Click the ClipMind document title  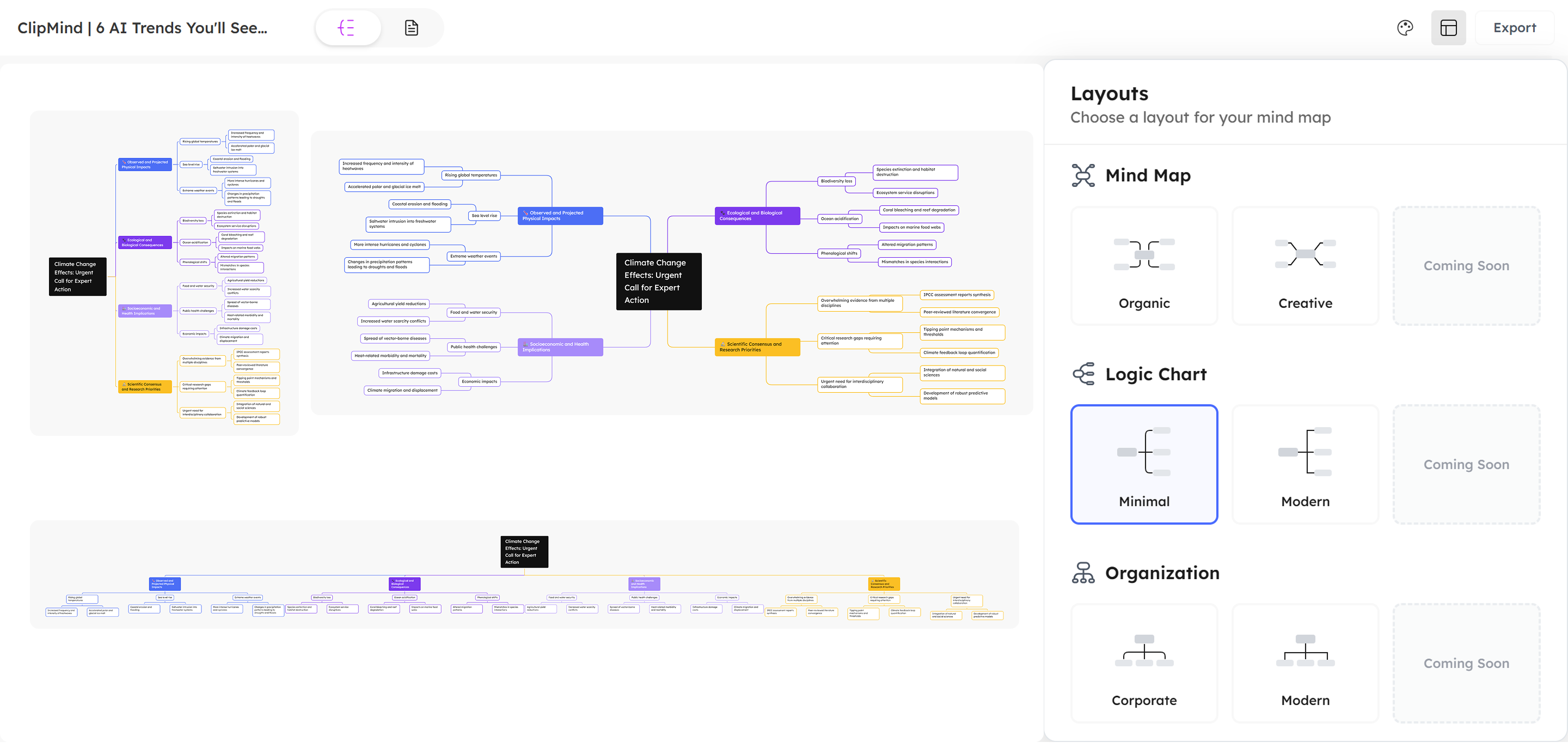pos(143,28)
